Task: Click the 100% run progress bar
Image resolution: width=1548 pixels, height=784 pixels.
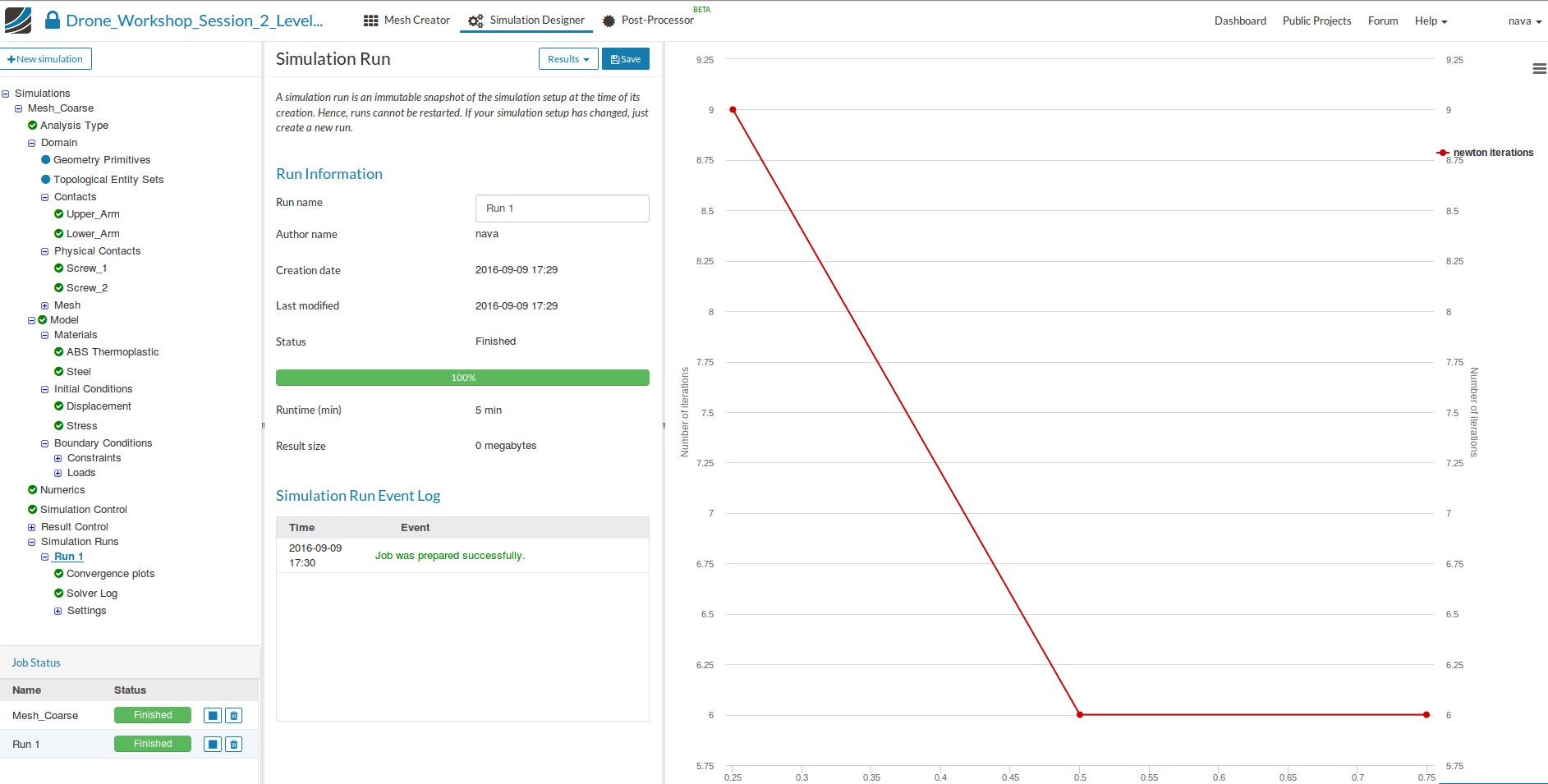Action: pos(462,378)
